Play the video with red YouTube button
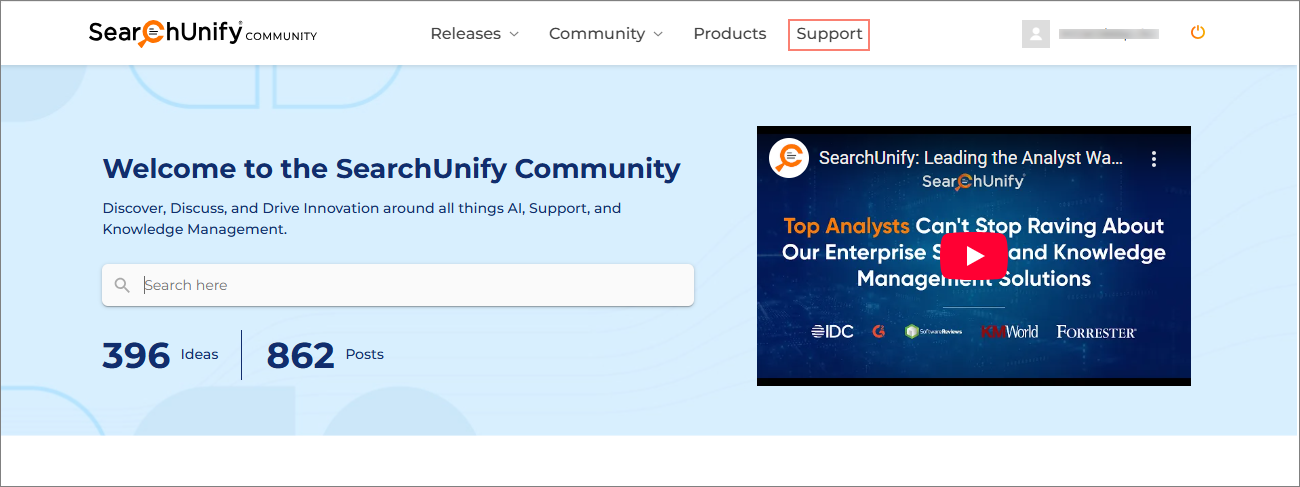 pyautogui.click(x=973, y=256)
